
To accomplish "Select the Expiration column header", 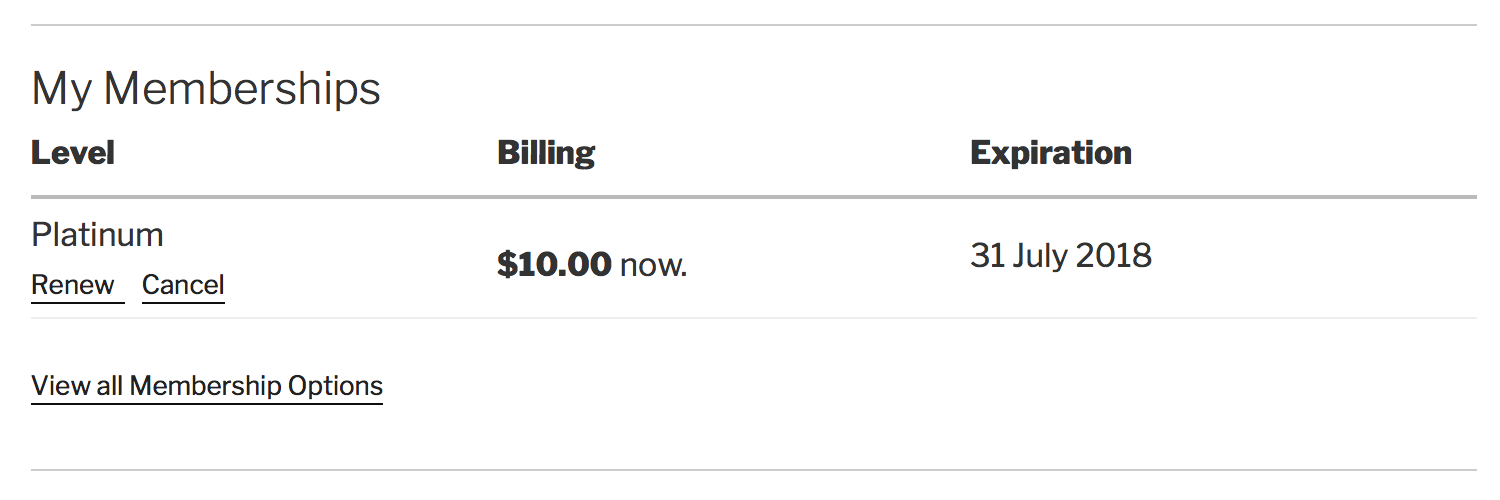I will [x=1051, y=153].
